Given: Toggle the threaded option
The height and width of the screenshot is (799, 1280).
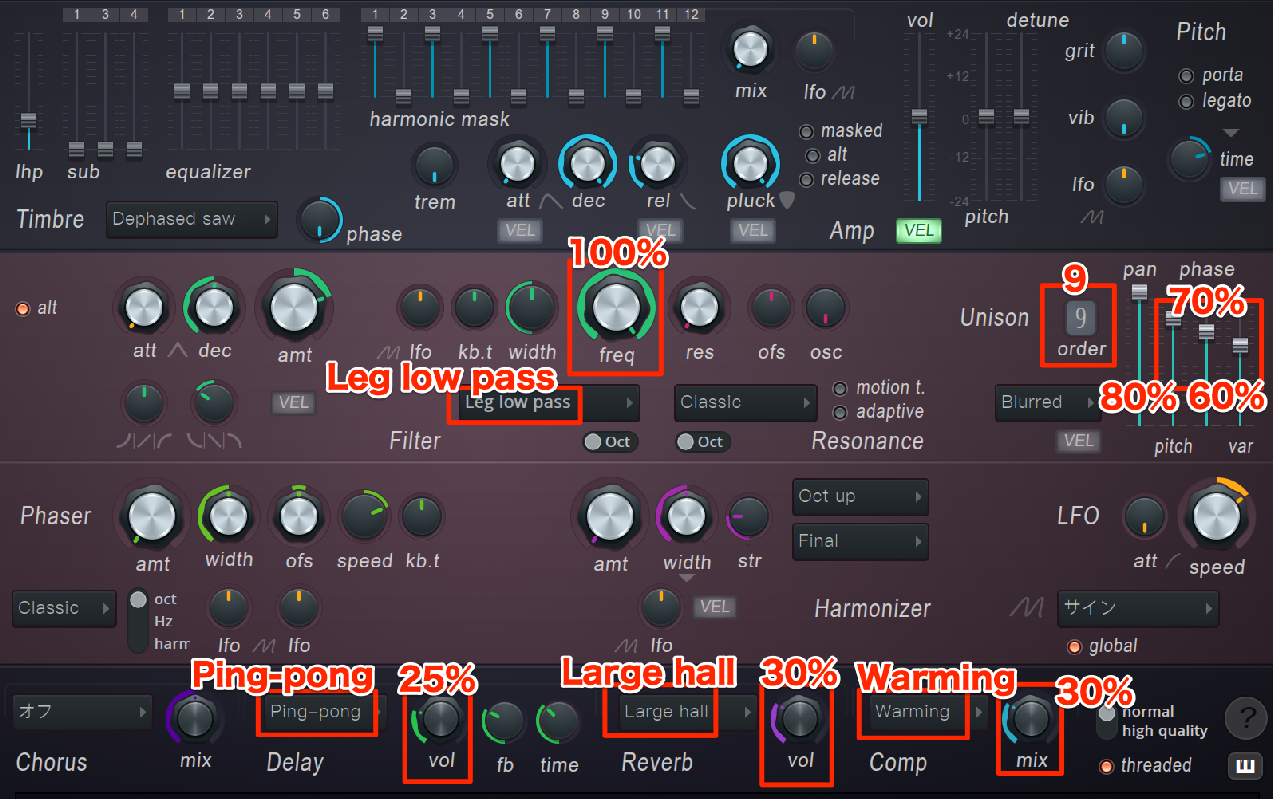Looking at the screenshot, I should click(1107, 766).
